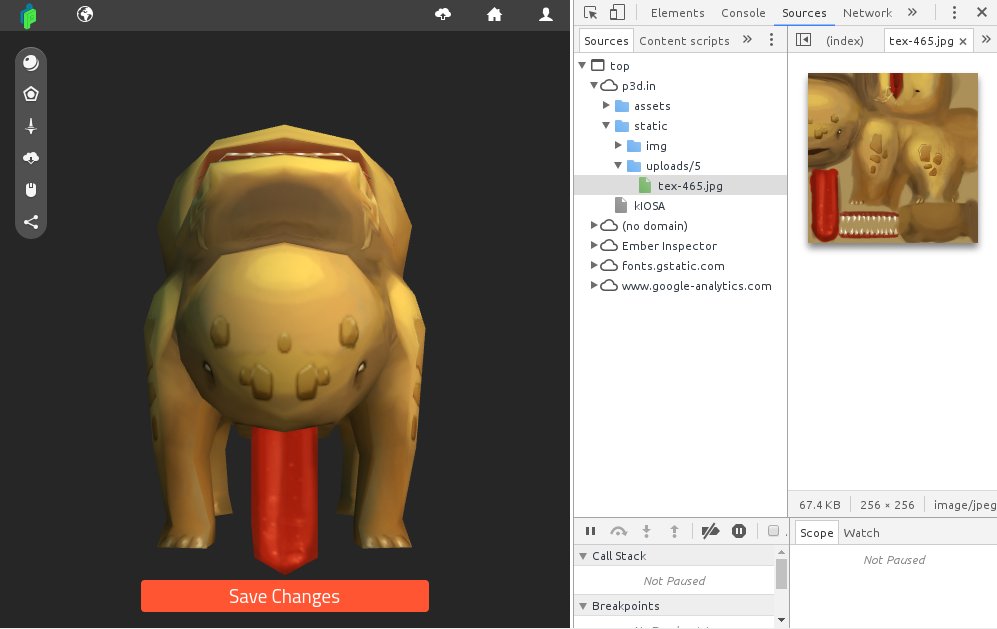The image size is (997, 629).
Task: Click the cloud download icon in sidebar
Action: click(x=31, y=158)
